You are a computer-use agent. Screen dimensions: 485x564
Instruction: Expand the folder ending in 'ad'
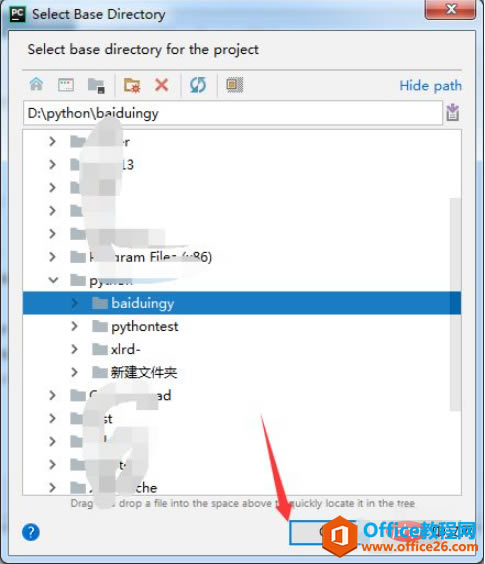pyautogui.click(x=53, y=395)
